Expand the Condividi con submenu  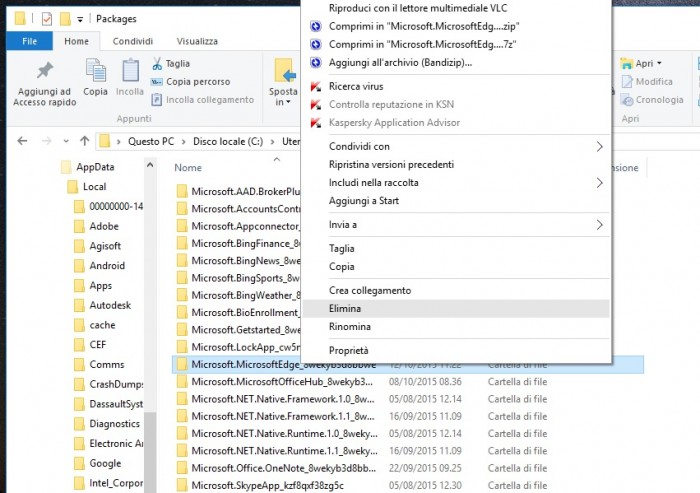point(599,146)
